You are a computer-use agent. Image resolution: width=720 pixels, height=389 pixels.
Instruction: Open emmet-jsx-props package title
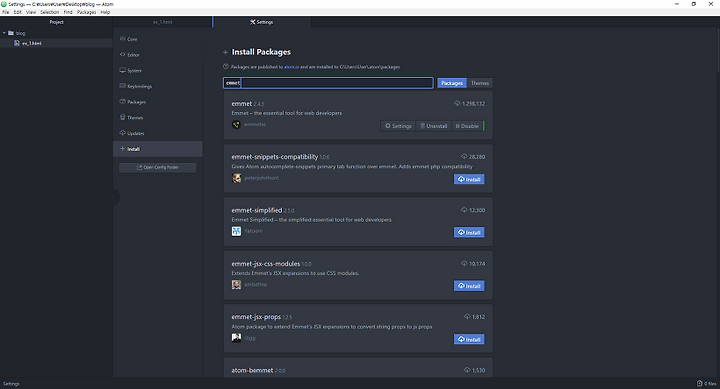[256, 317]
